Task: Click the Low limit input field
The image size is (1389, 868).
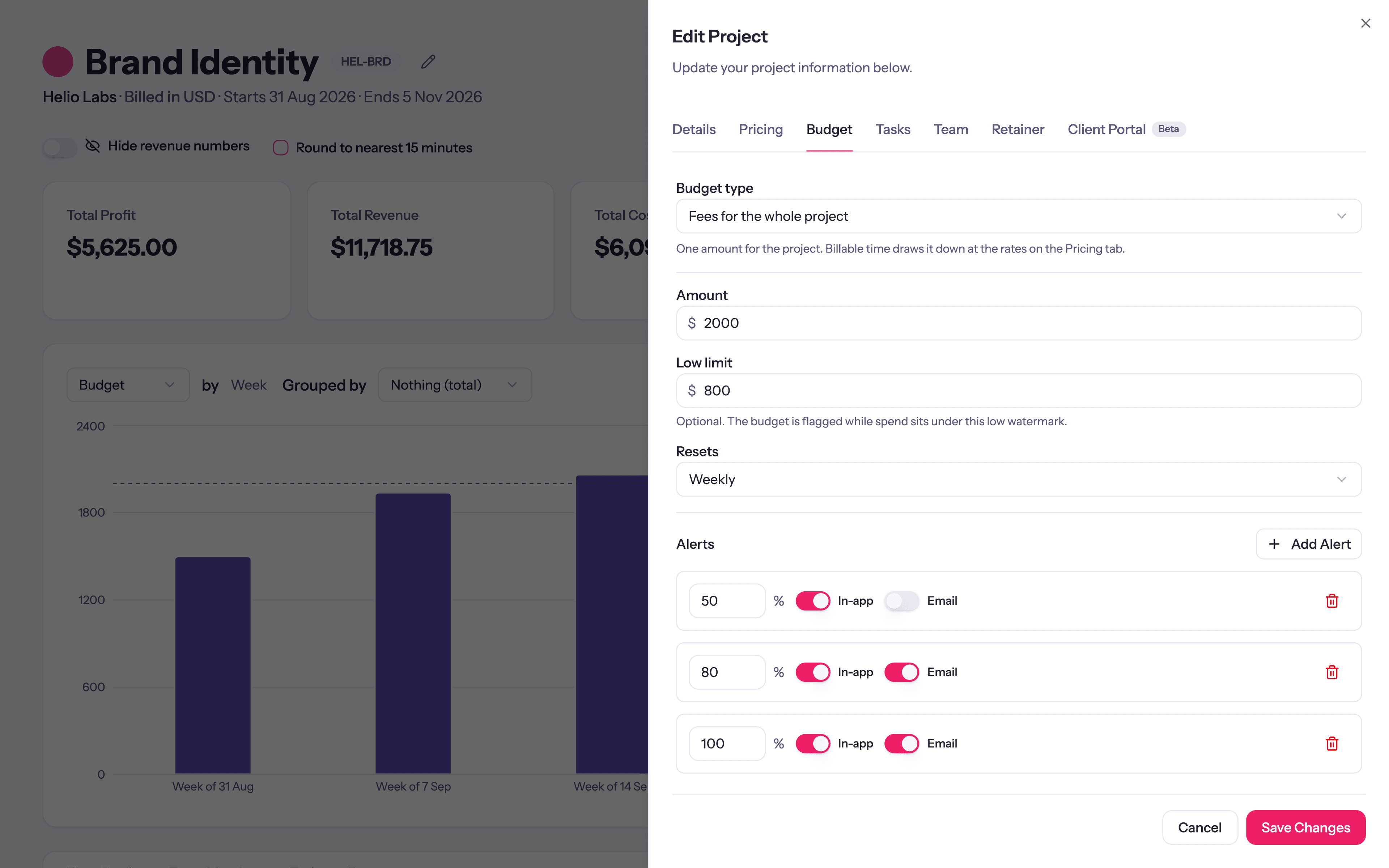Action: pyautogui.click(x=1018, y=391)
